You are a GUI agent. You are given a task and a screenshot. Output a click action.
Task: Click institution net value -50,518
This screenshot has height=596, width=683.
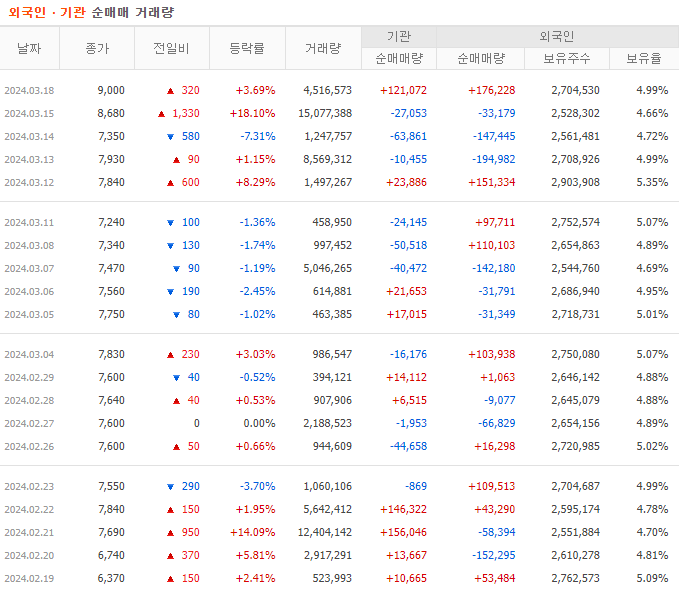tap(408, 245)
